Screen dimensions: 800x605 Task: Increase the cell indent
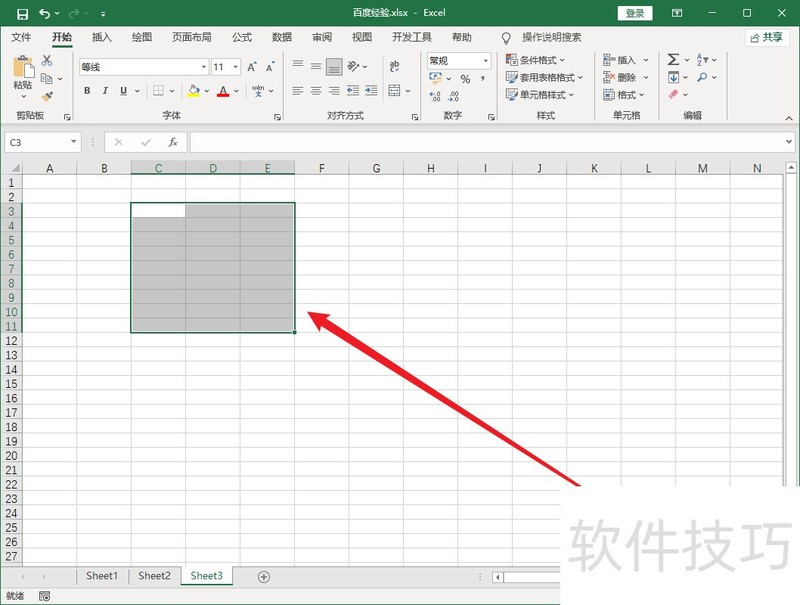(371, 91)
